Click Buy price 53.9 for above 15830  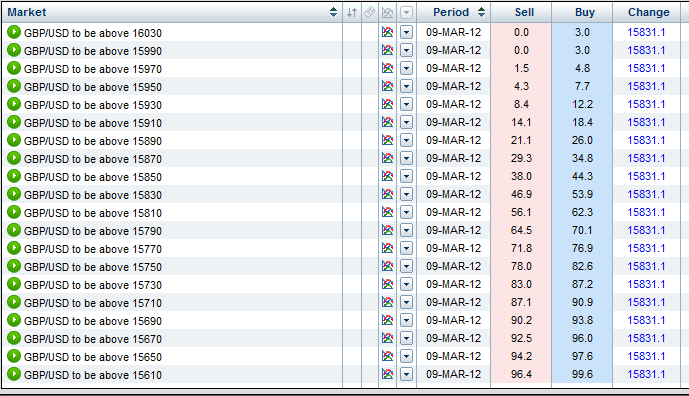coord(582,194)
